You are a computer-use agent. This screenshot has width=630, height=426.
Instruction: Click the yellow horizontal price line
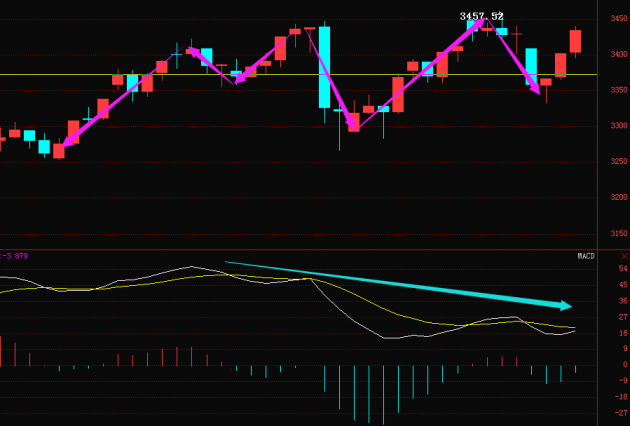(250, 74)
